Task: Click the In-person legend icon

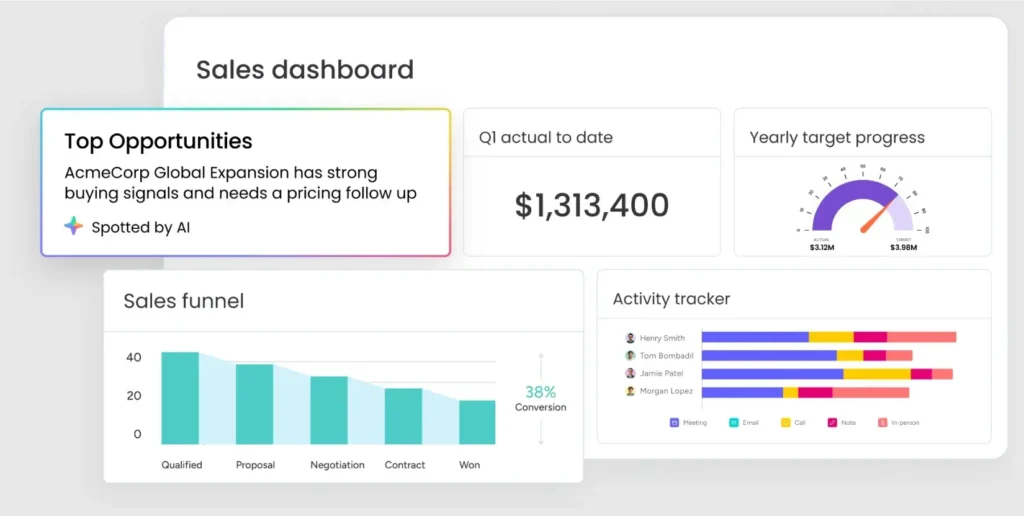Action: [x=883, y=423]
